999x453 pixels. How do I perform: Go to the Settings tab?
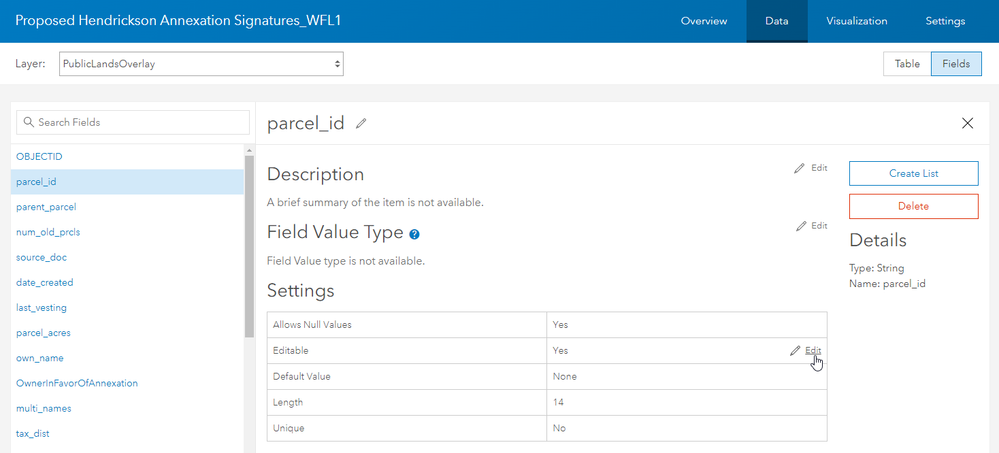[945, 21]
